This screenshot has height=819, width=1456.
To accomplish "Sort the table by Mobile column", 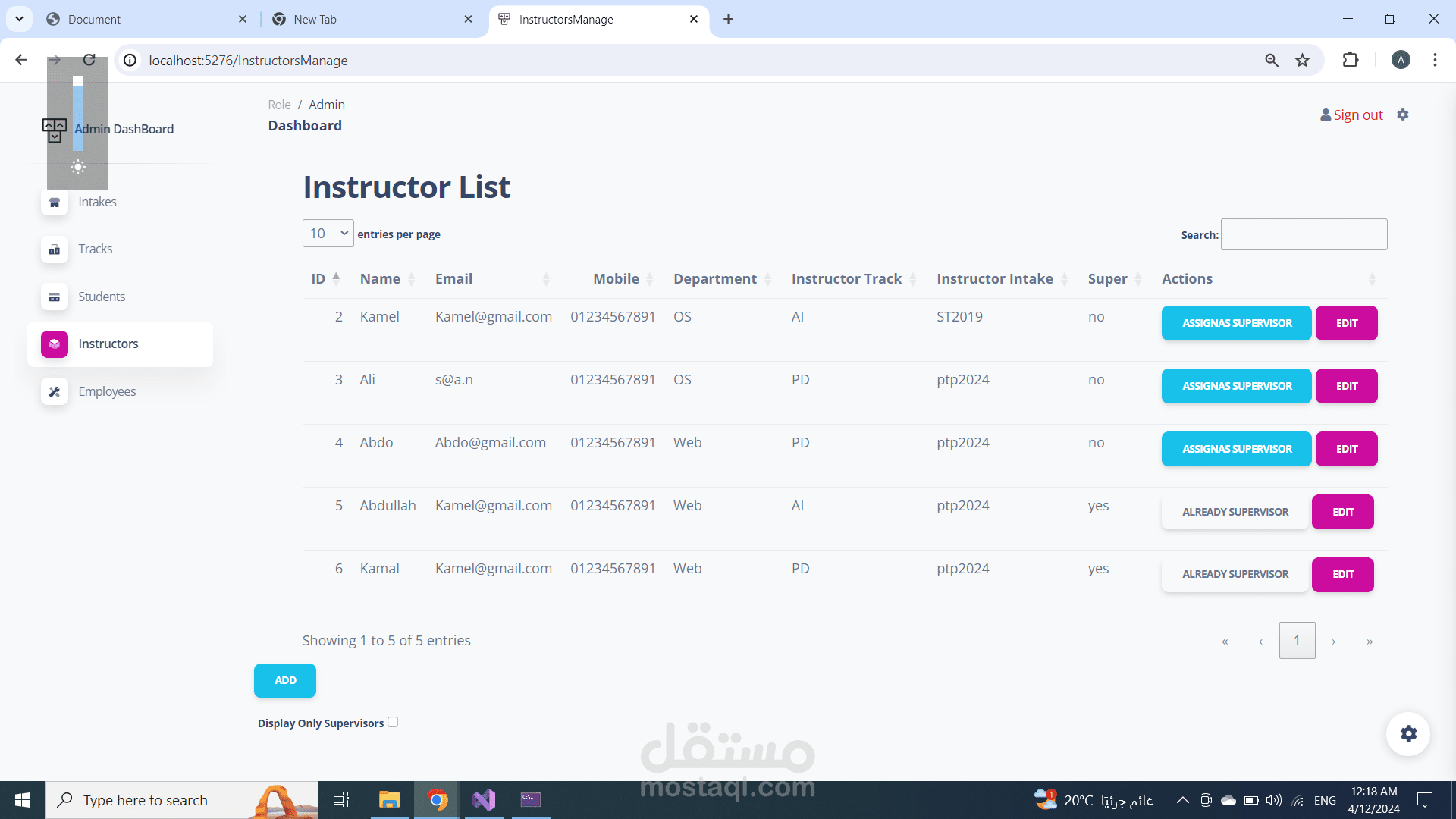I will tap(623, 278).
